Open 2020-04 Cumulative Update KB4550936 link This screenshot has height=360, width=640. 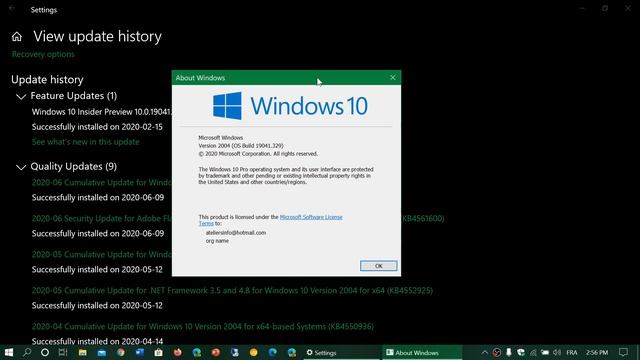coord(203,326)
